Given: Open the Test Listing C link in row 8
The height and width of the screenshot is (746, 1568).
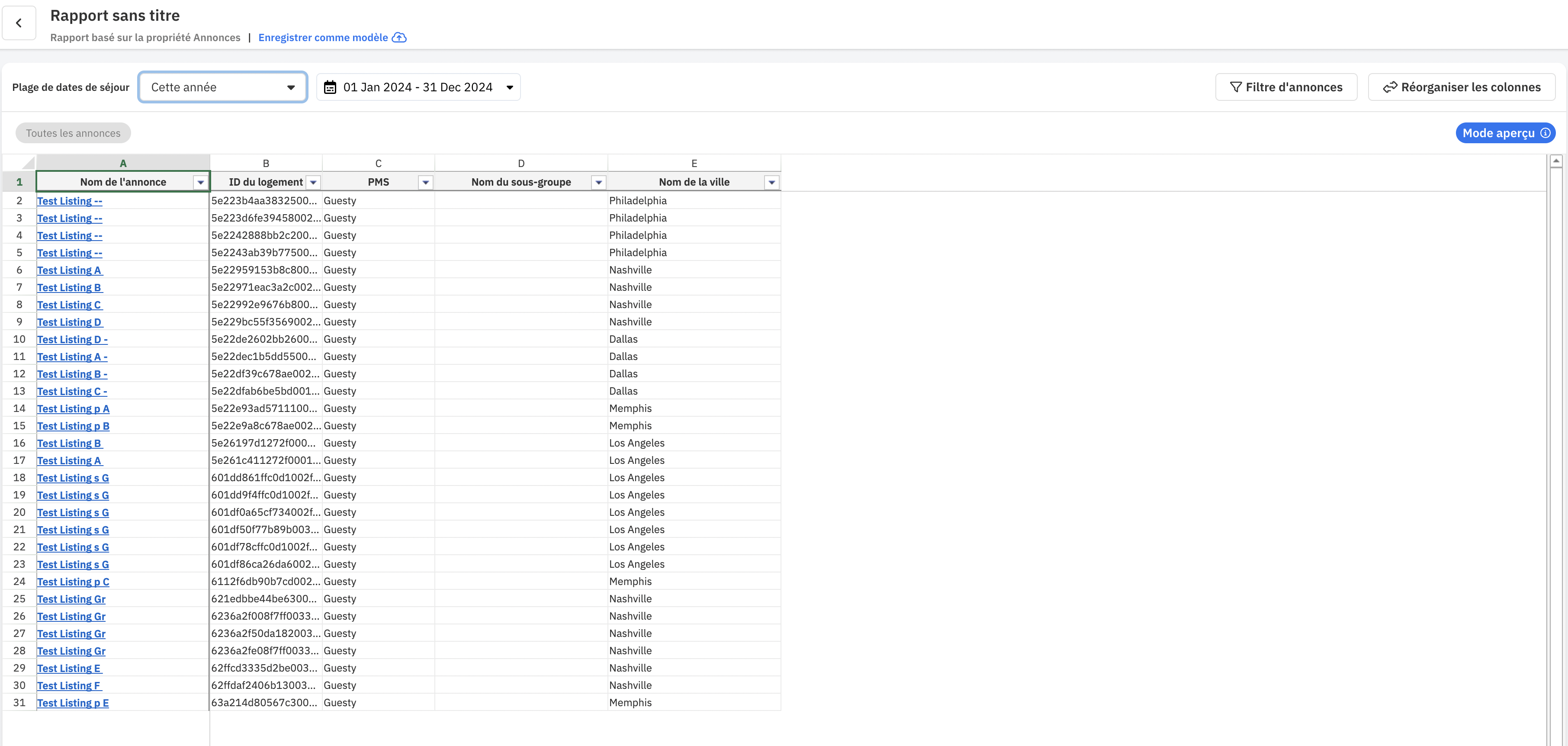Looking at the screenshot, I should point(69,305).
